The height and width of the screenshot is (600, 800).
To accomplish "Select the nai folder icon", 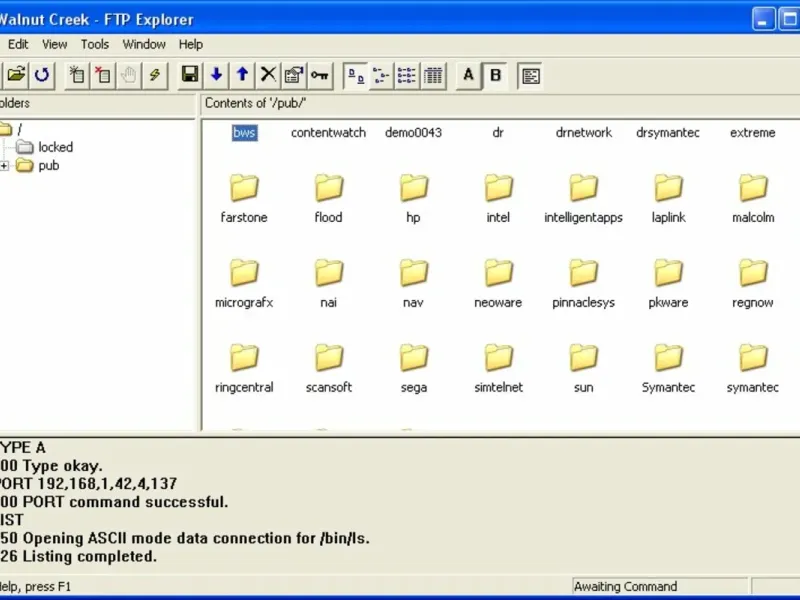I will [x=329, y=272].
